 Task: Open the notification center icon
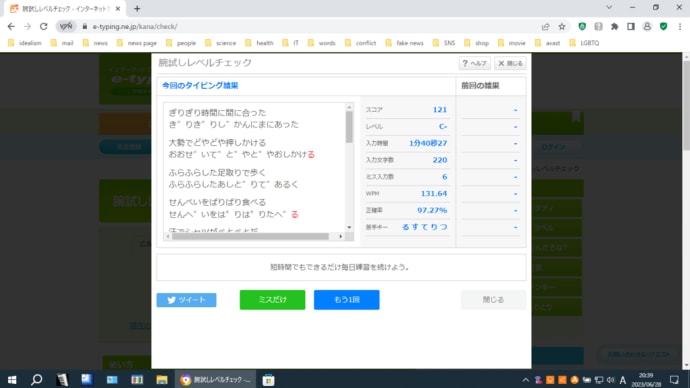674,380
